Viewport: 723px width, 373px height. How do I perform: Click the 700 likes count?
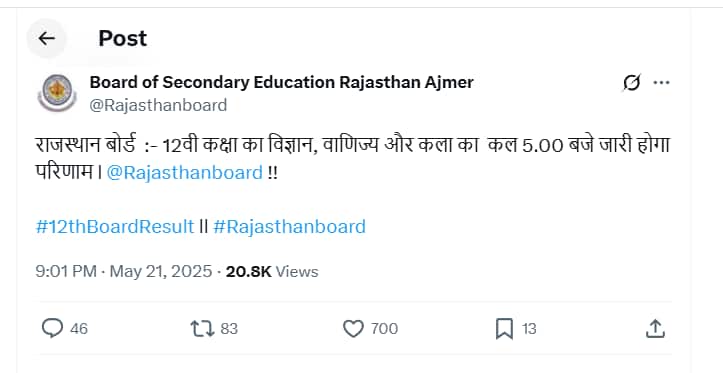click(x=385, y=329)
